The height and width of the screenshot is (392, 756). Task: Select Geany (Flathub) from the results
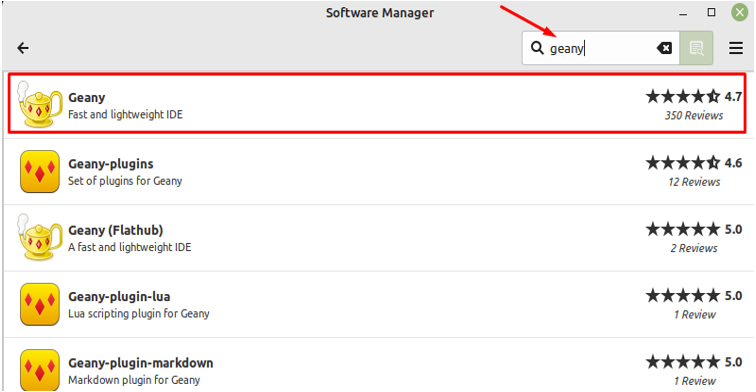point(379,238)
